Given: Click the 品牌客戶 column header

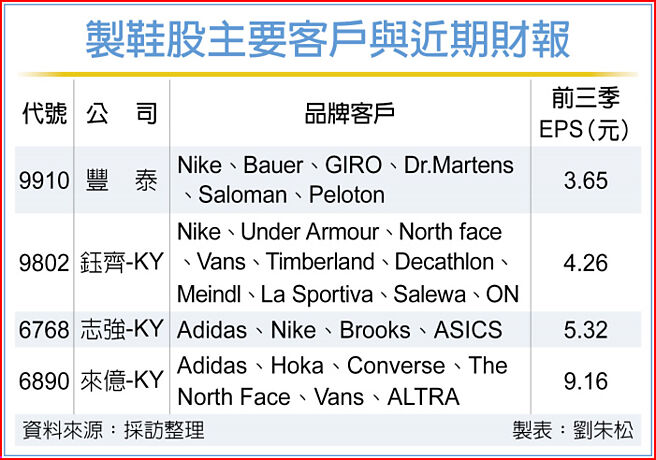Looking at the screenshot, I should pyautogui.click(x=349, y=114).
